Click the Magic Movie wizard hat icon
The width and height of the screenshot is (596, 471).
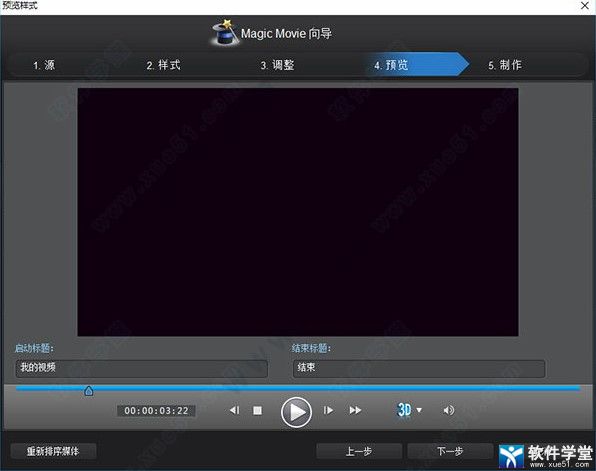[225, 32]
